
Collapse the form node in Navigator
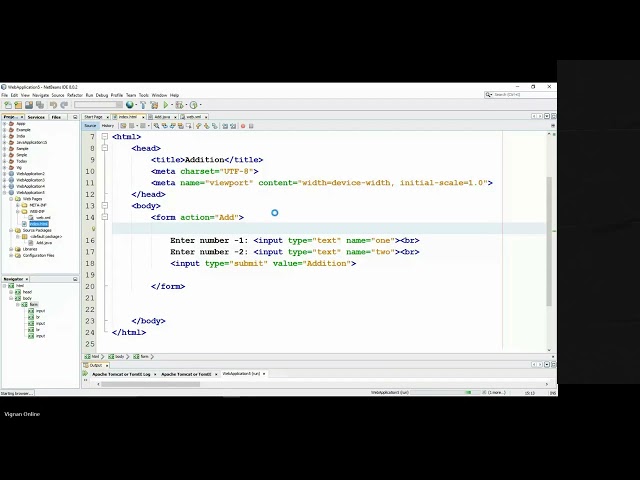(x=18, y=304)
